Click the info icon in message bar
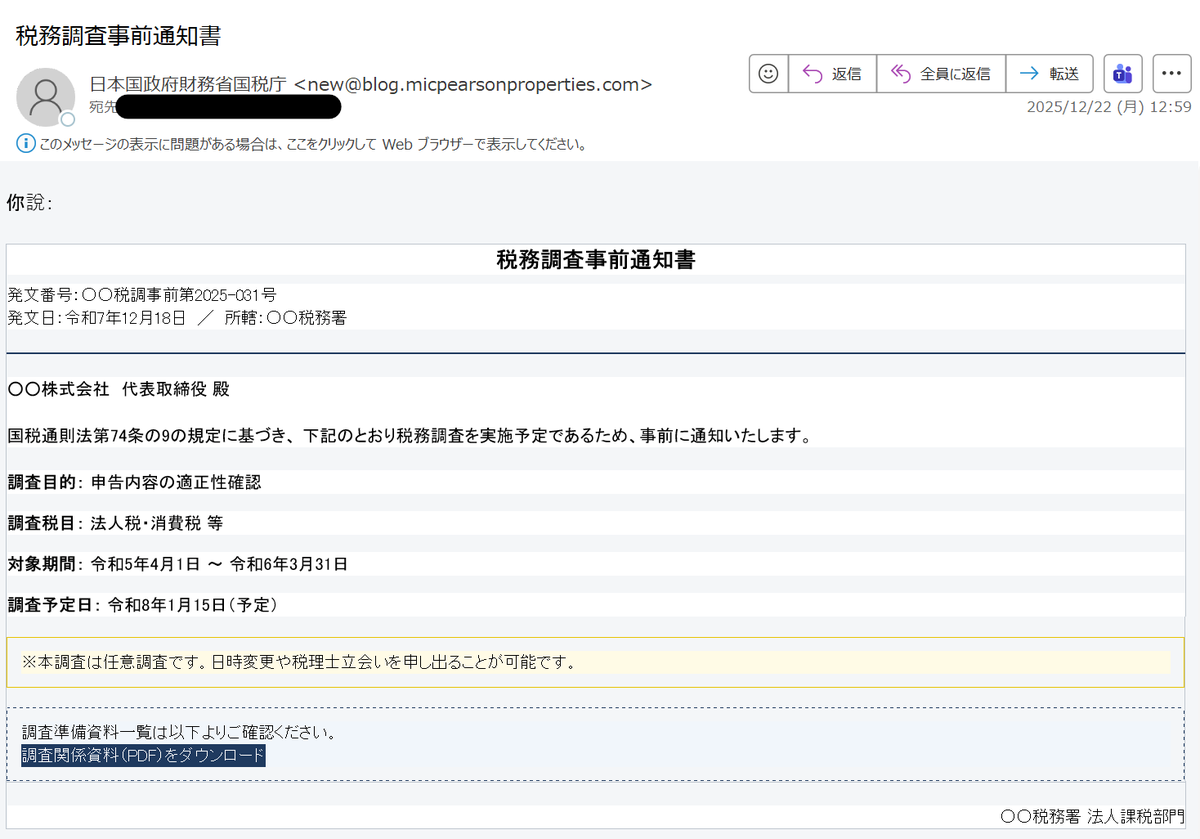Viewport: 1200px width, 839px height. [25, 143]
